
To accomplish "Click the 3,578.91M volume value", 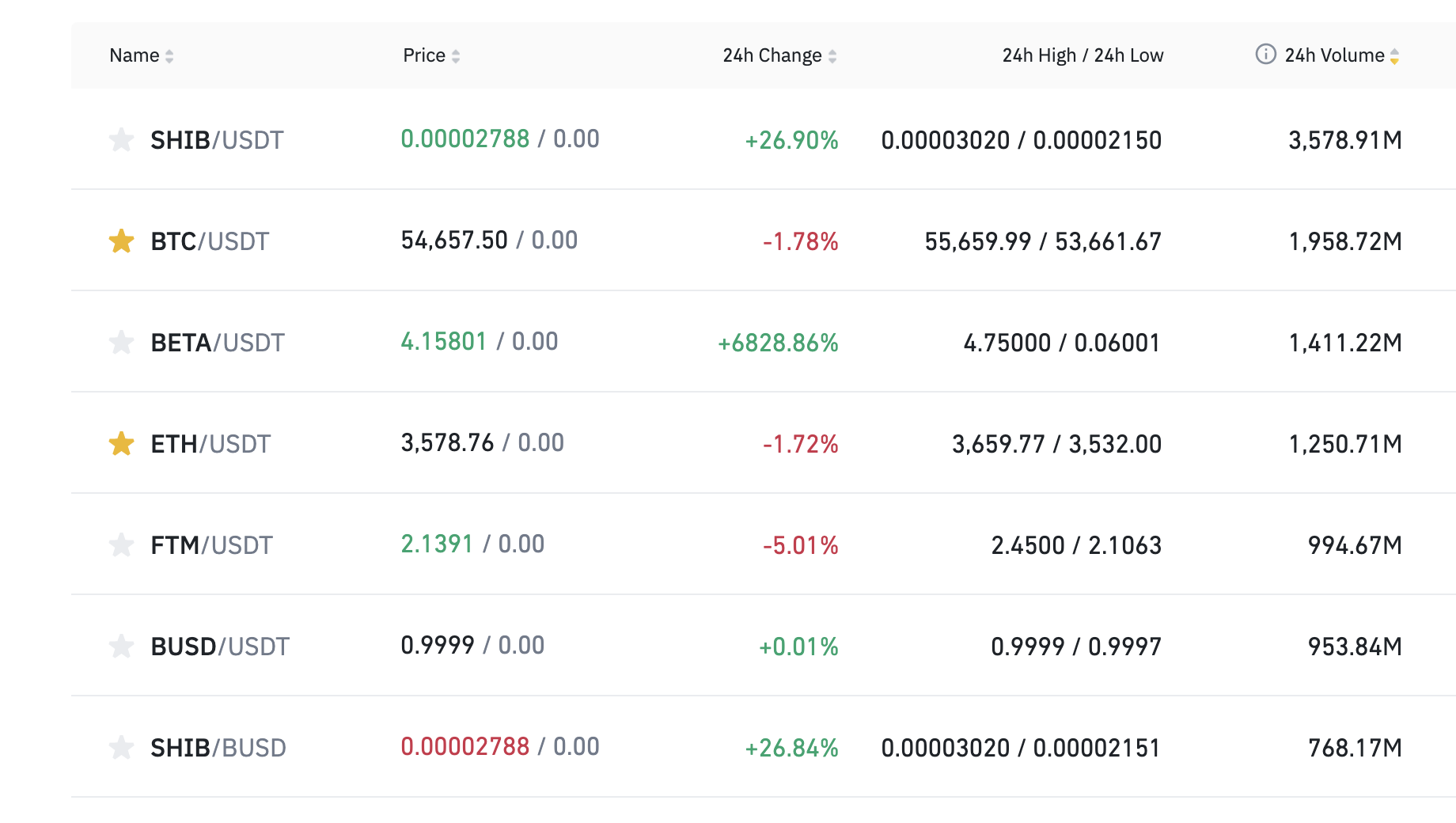I will [1345, 140].
